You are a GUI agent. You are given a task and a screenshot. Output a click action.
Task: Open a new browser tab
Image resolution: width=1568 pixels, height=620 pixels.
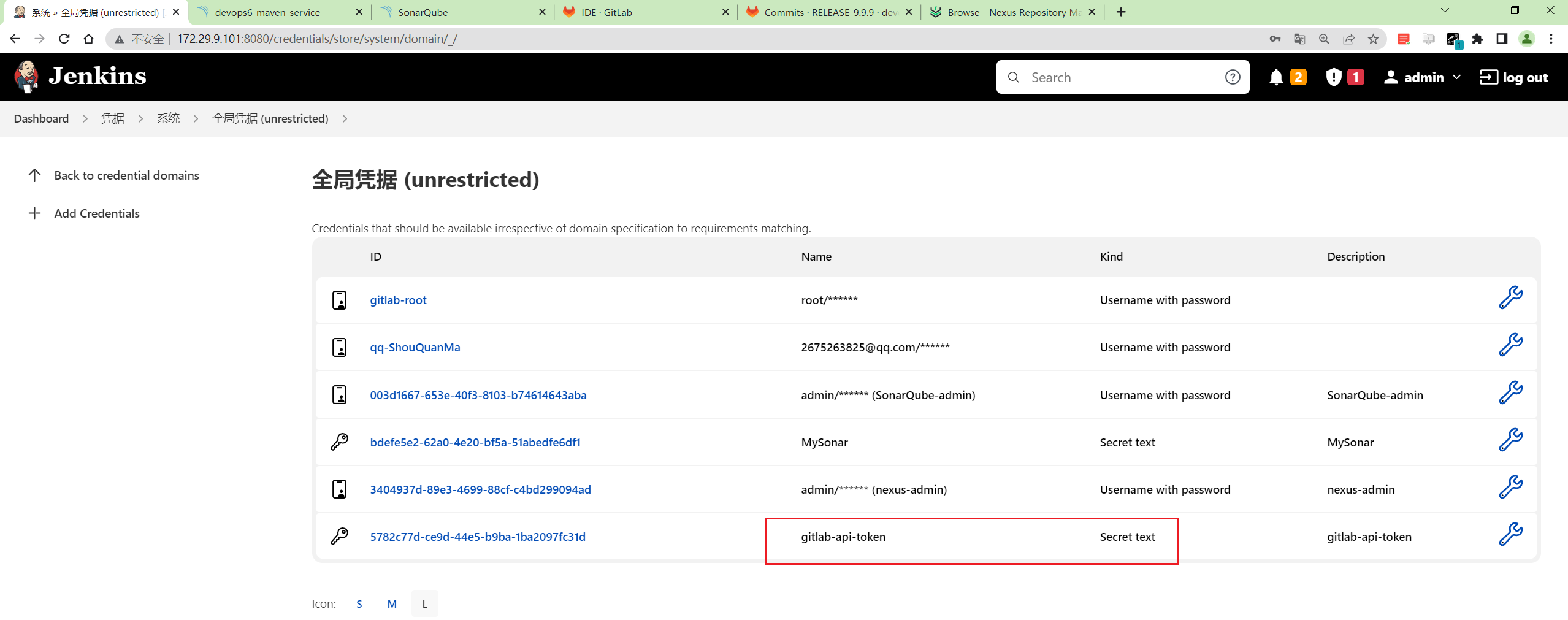coord(1121,12)
